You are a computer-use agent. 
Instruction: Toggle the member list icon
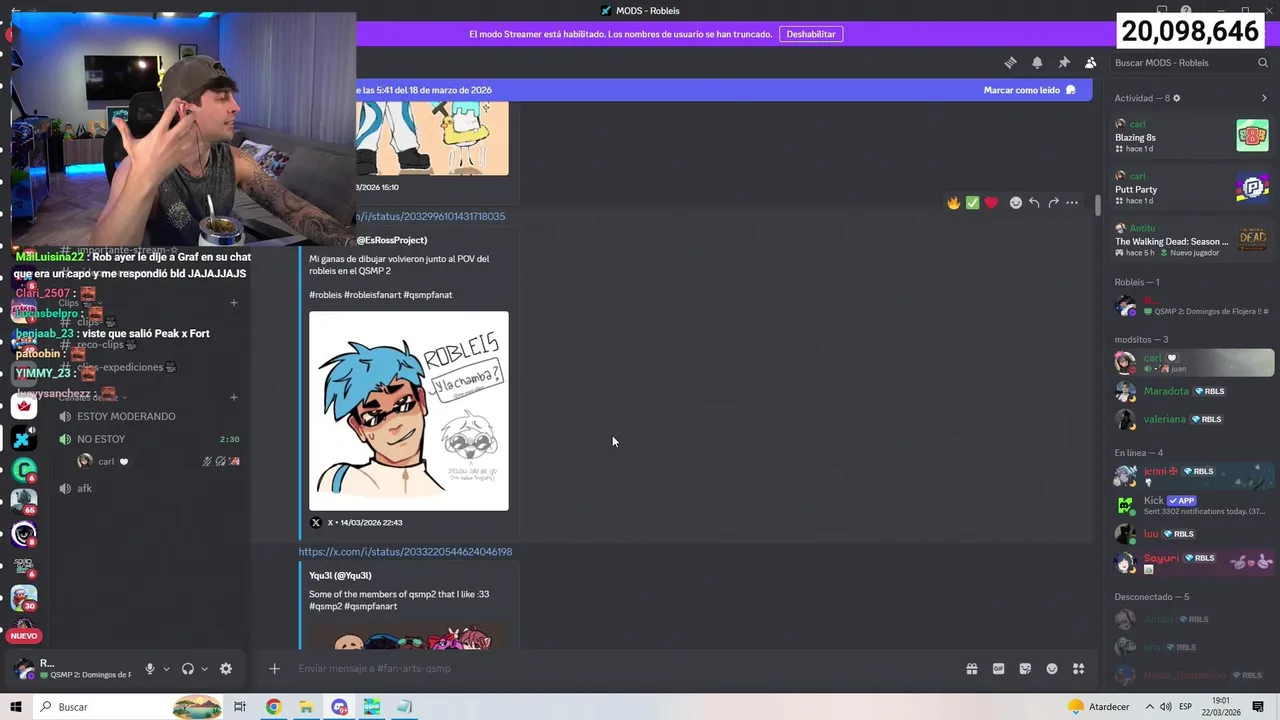pyautogui.click(x=1091, y=62)
